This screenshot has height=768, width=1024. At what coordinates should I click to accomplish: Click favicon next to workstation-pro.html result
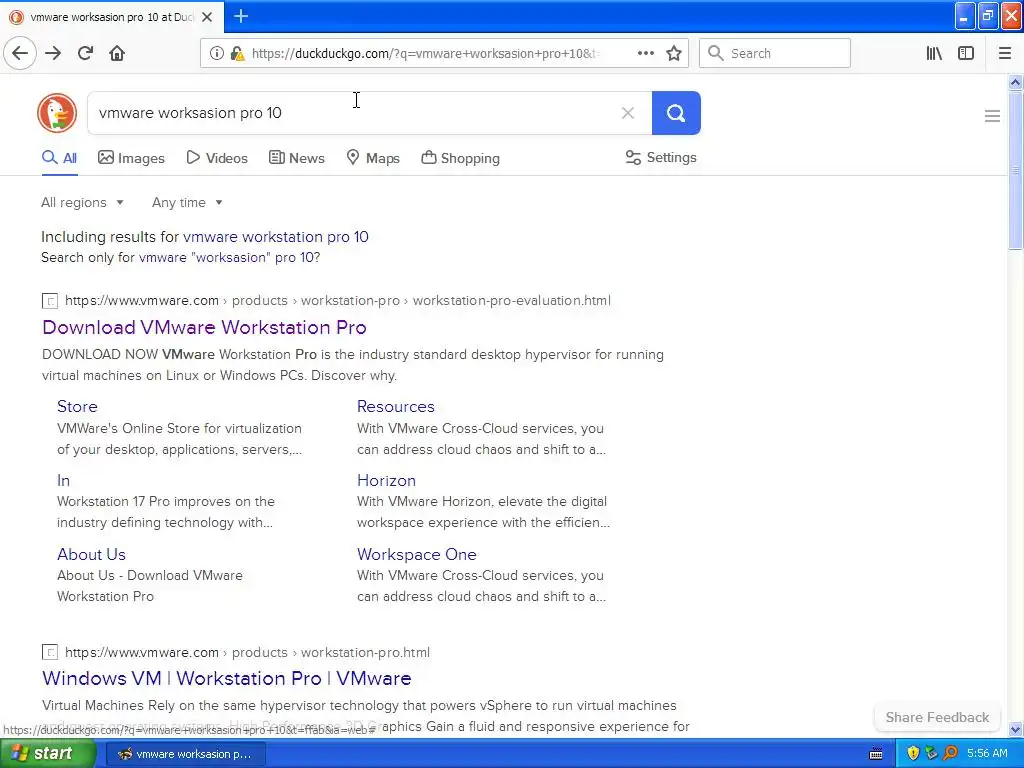point(50,652)
